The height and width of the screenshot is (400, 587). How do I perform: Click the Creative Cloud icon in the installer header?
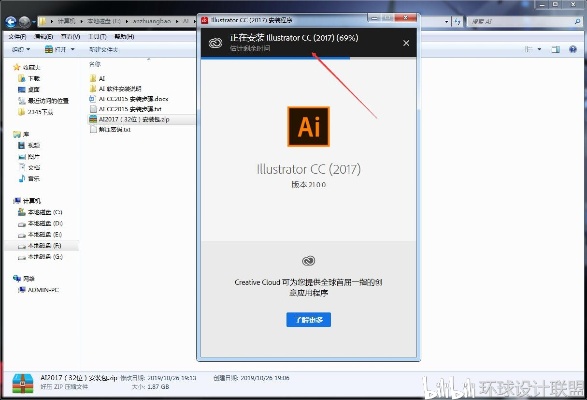(216, 43)
